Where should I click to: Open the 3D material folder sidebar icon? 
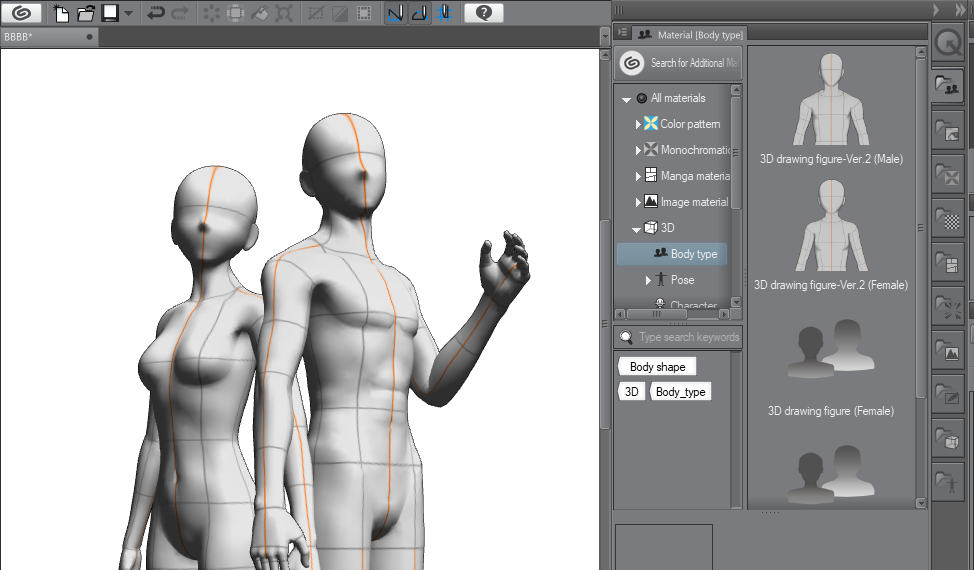pos(947,438)
